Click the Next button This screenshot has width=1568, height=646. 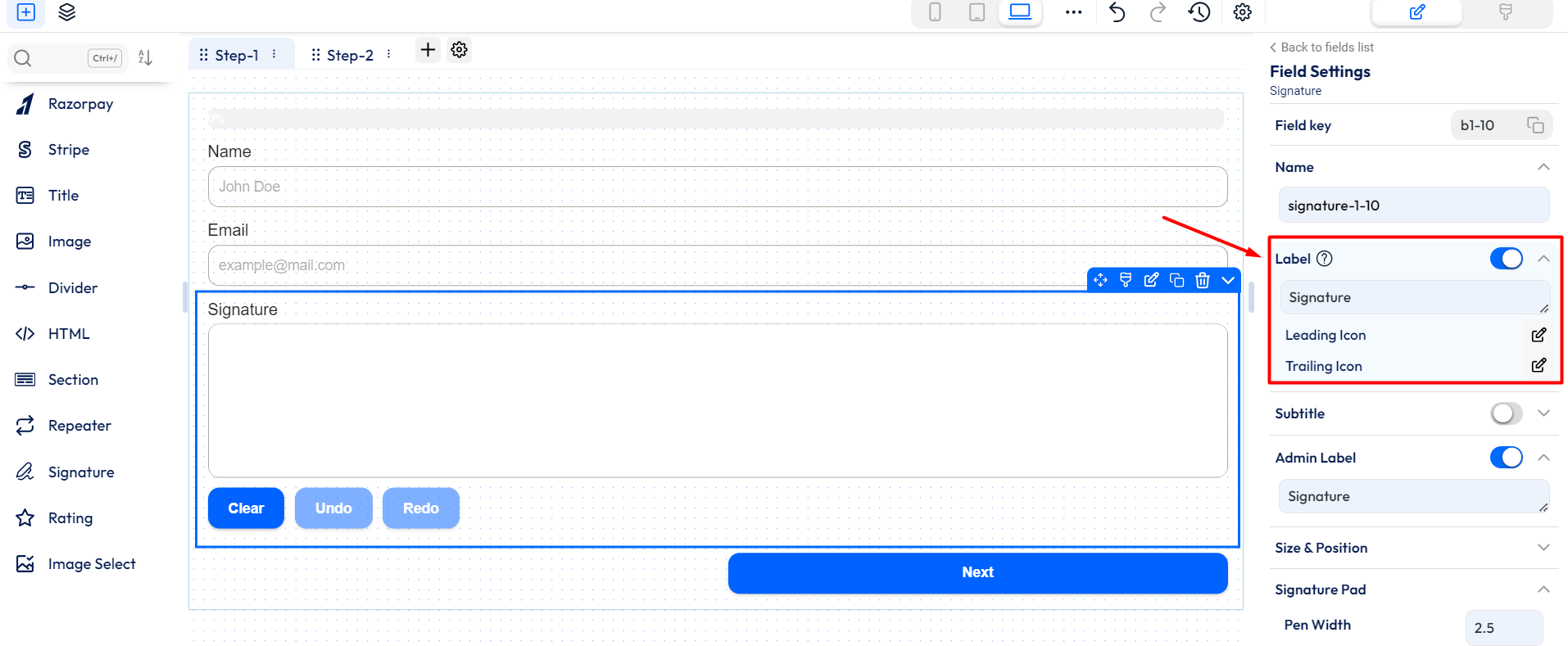[977, 572]
